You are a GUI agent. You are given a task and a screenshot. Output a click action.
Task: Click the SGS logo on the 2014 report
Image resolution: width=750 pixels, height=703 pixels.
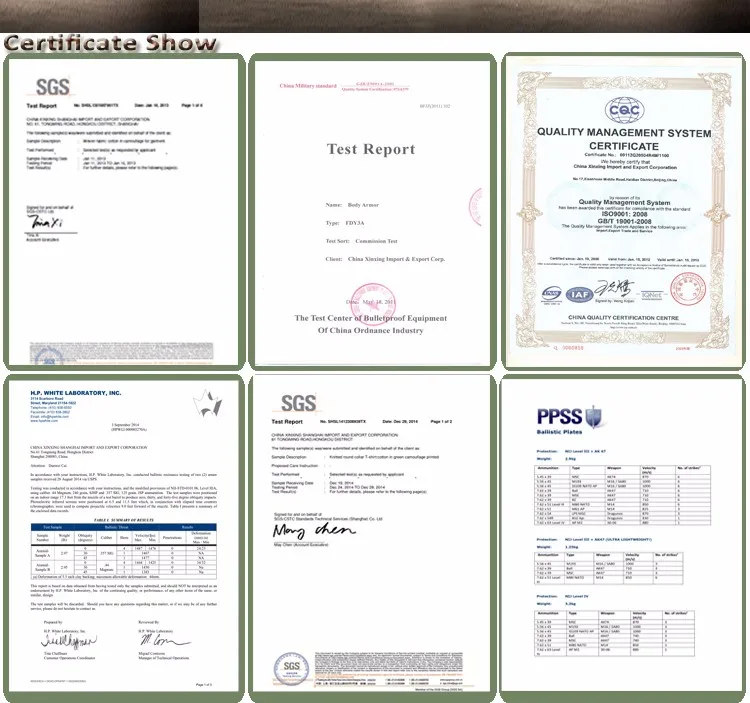pyautogui.click(x=298, y=403)
